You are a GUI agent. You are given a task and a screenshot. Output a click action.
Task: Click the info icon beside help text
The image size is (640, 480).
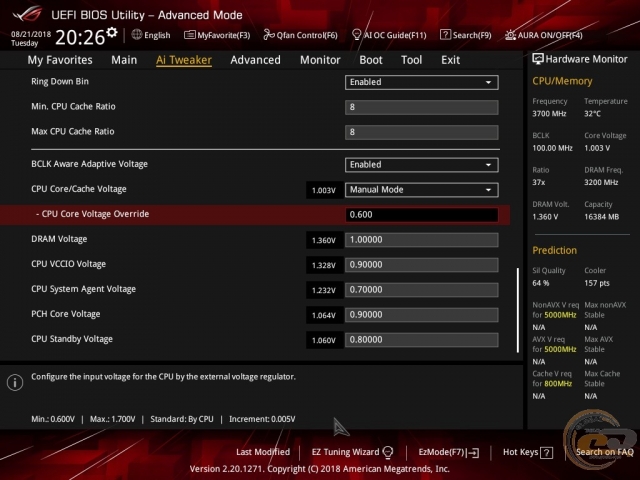click(x=15, y=382)
